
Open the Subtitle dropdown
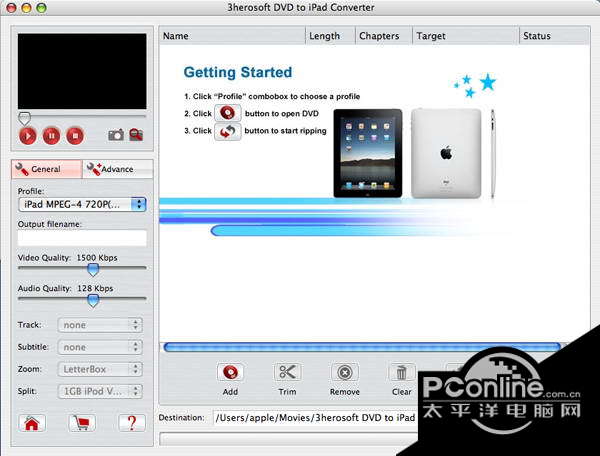click(x=100, y=347)
